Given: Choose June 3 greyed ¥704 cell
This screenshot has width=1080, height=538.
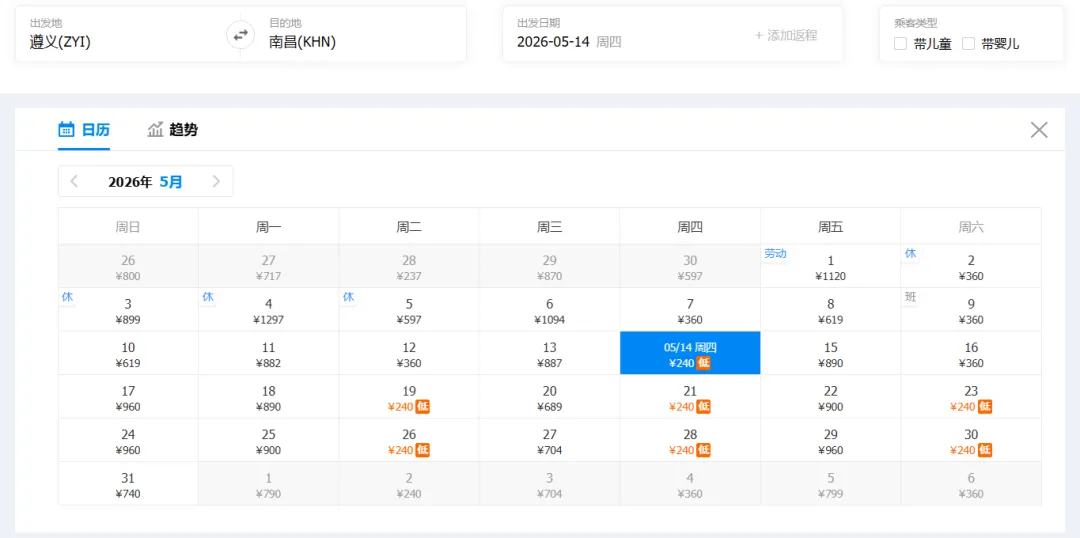Looking at the screenshot, I should pos(550,484).
